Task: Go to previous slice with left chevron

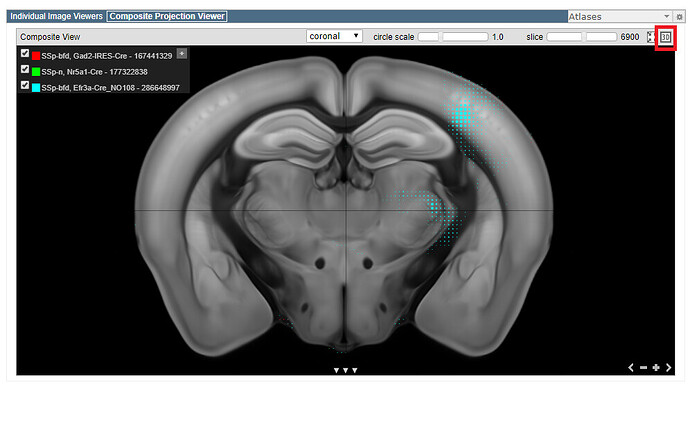Action: click(631, 367)
